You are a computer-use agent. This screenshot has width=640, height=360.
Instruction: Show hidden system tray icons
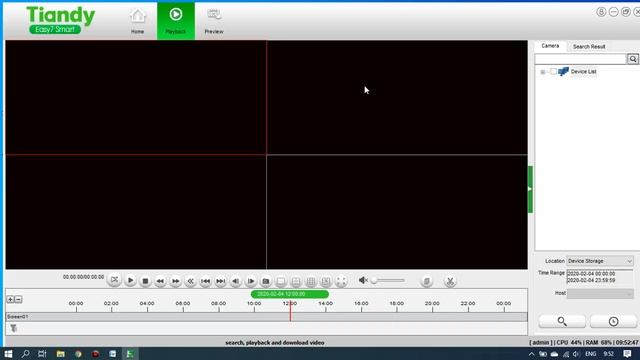(531, 354)
